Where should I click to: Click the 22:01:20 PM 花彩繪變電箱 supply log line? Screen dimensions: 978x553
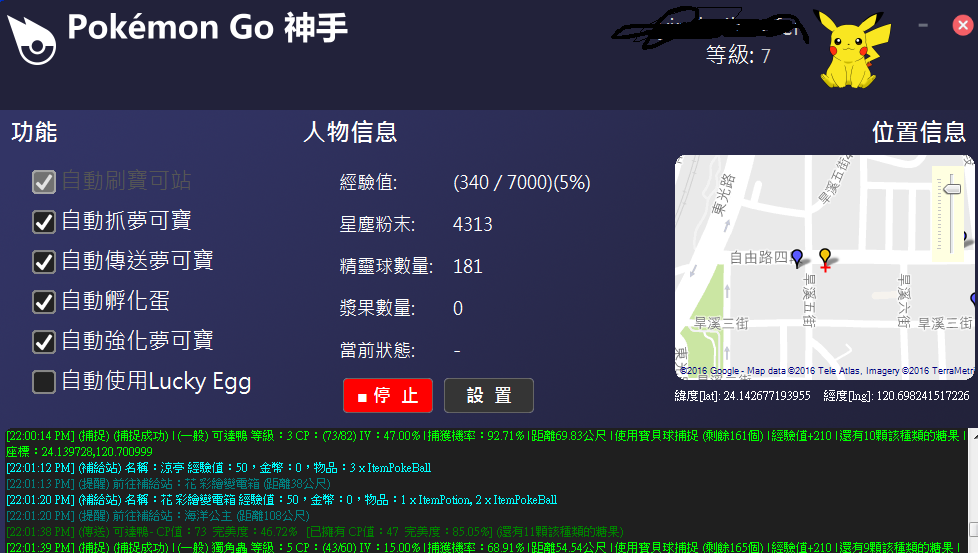(x=281, y=500)
